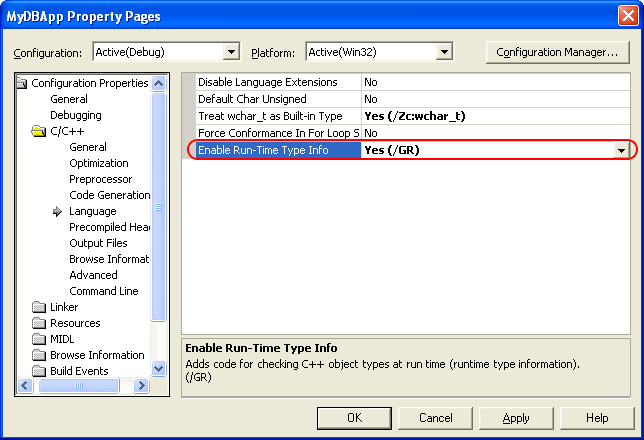Click the Resources folder icon
This screenshot has height=440, width=644.
(x=39, y=323)
